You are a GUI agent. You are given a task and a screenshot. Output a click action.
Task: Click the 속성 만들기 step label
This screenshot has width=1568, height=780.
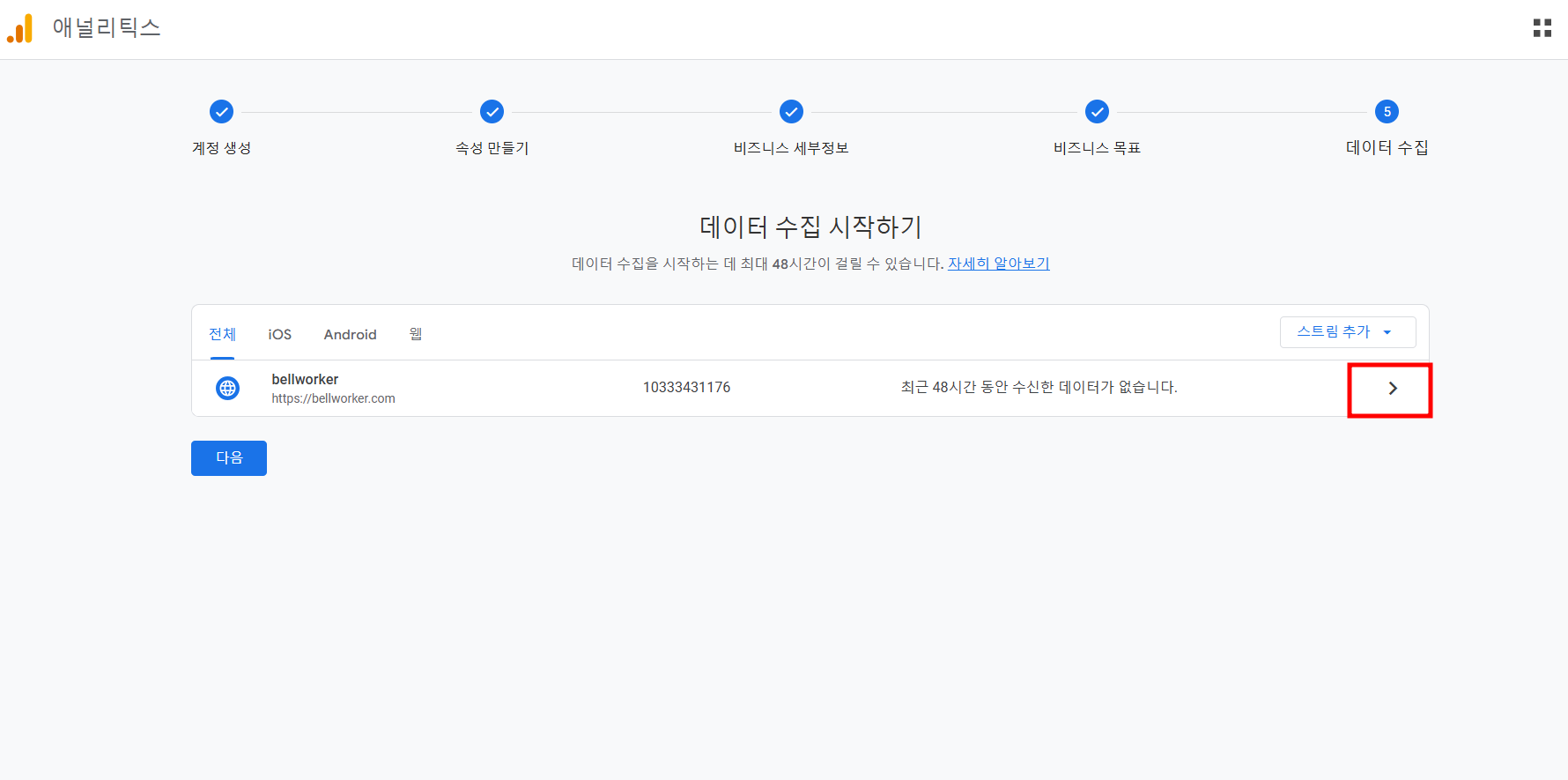492,148
